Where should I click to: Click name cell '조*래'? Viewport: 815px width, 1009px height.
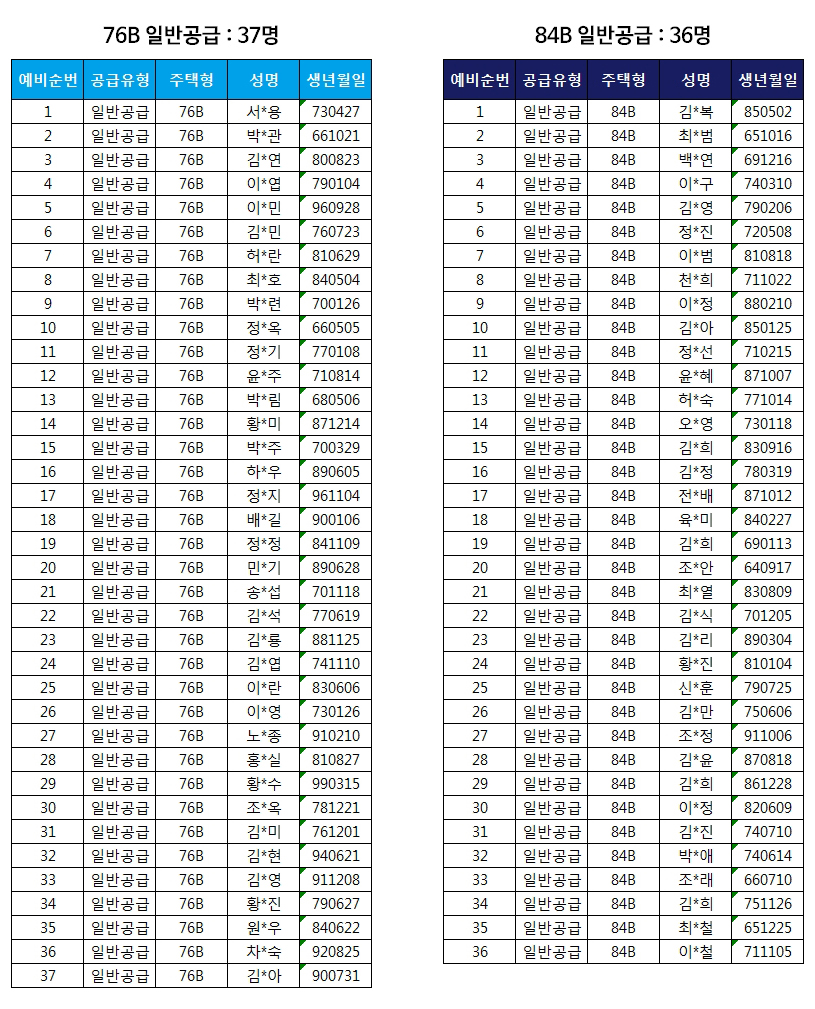click(x=695, y=880)
